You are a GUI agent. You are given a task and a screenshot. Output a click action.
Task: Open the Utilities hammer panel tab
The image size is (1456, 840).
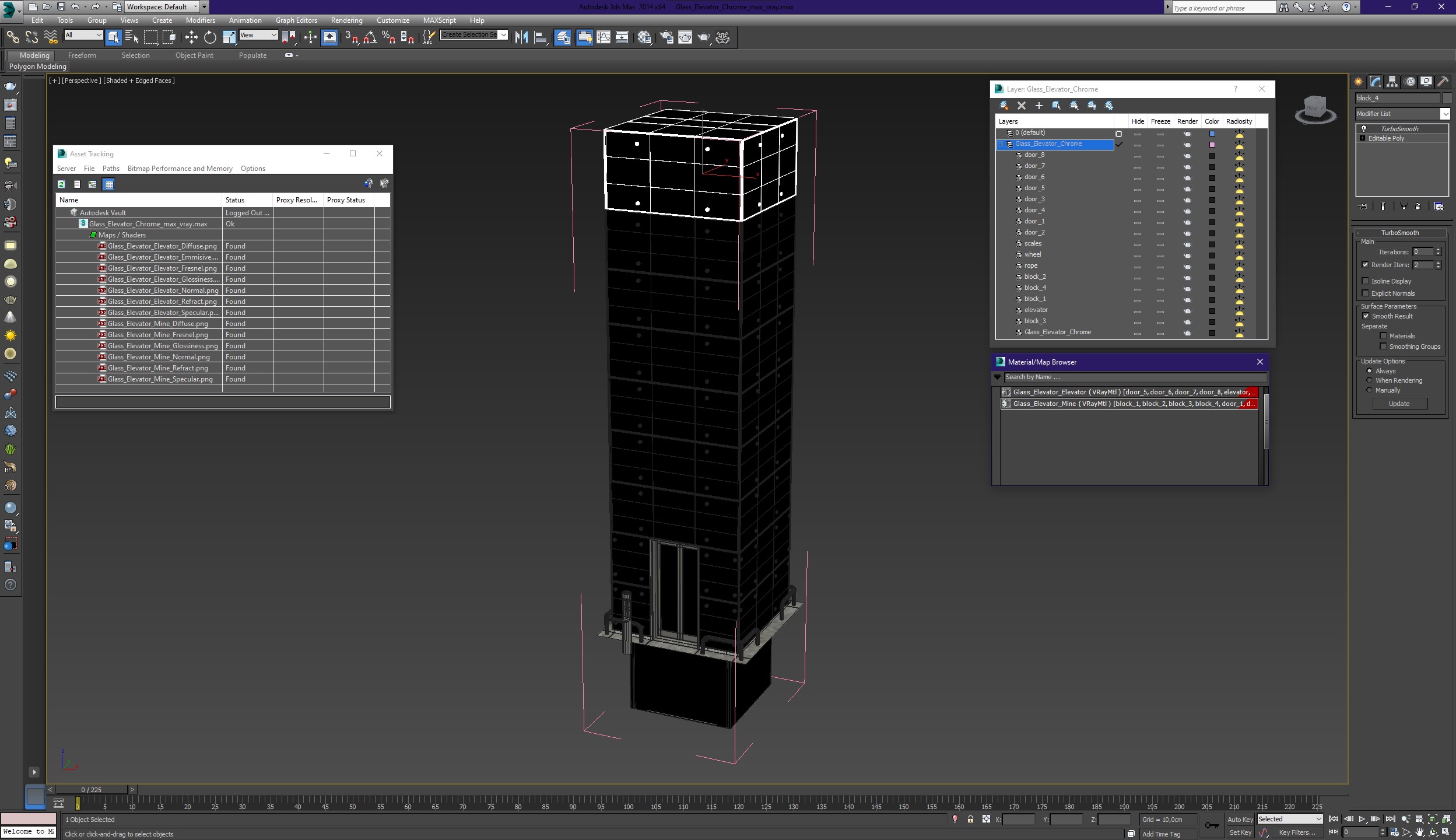pyautogui.click(x=1444, y=82)
